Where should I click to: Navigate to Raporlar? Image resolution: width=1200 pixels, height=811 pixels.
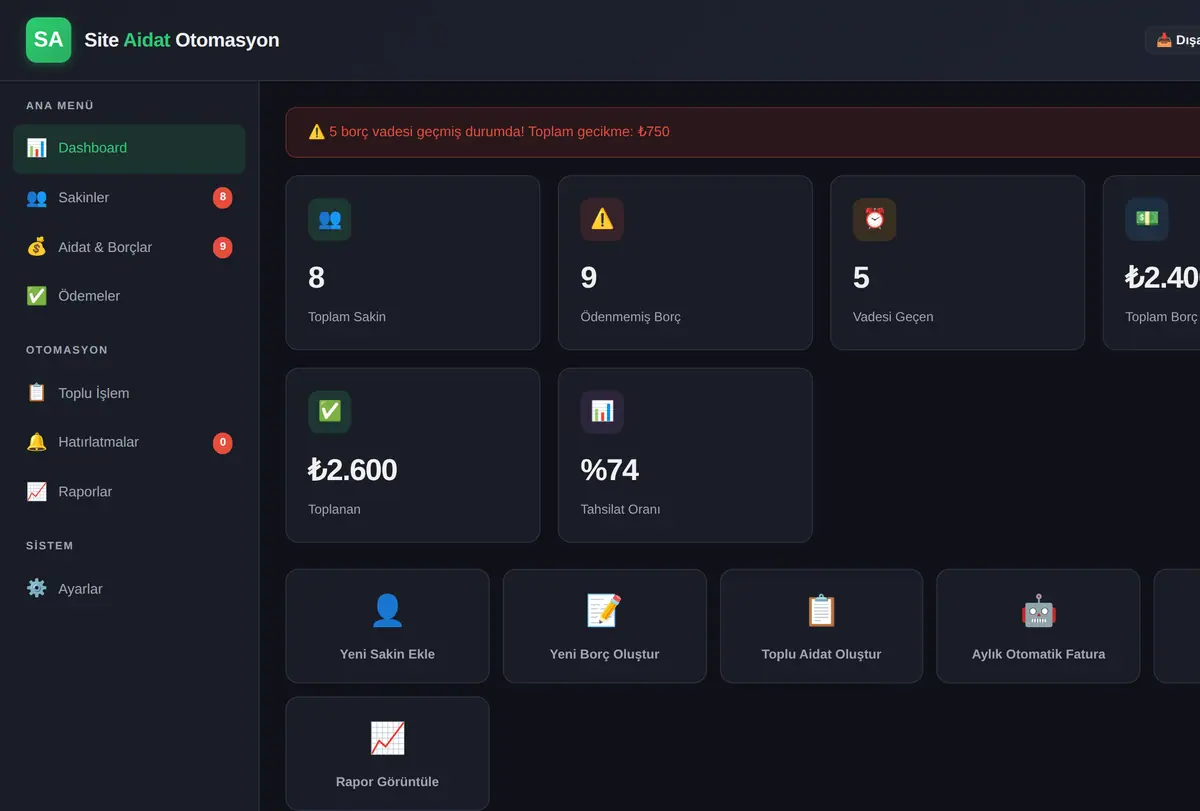tap(129, 492)
